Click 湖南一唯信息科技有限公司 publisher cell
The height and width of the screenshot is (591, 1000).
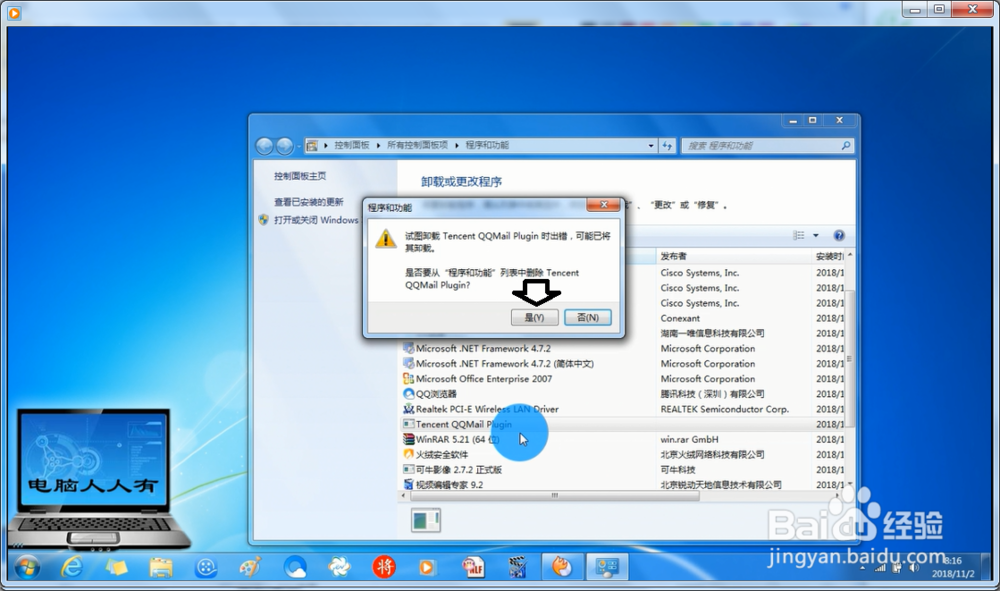point(712,333)
